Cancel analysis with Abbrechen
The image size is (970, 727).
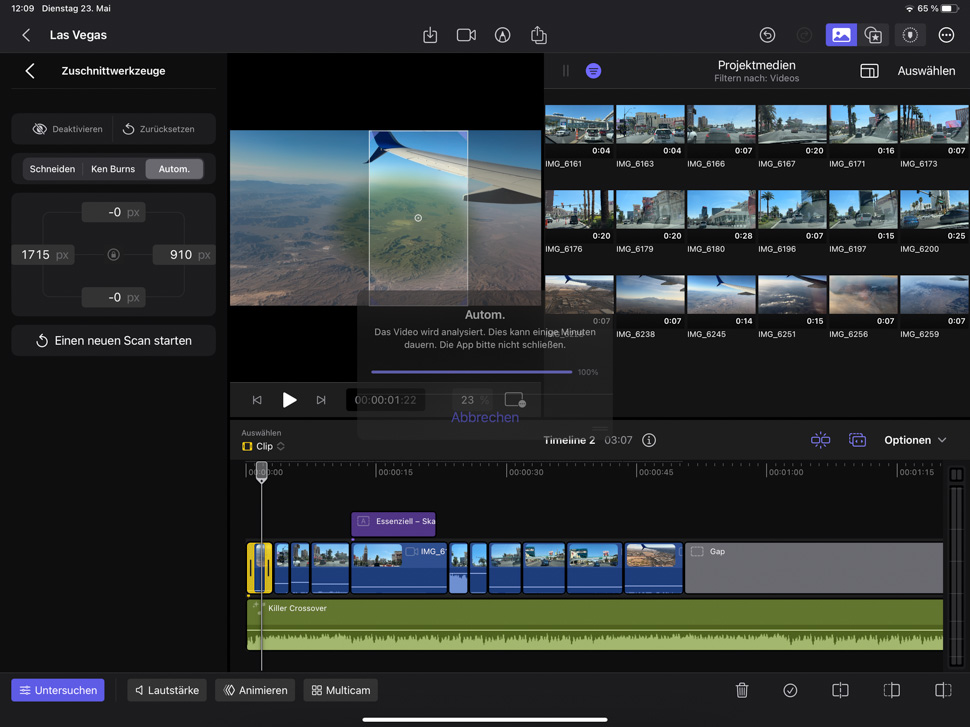pyautogui.click(x=484, y=418)
